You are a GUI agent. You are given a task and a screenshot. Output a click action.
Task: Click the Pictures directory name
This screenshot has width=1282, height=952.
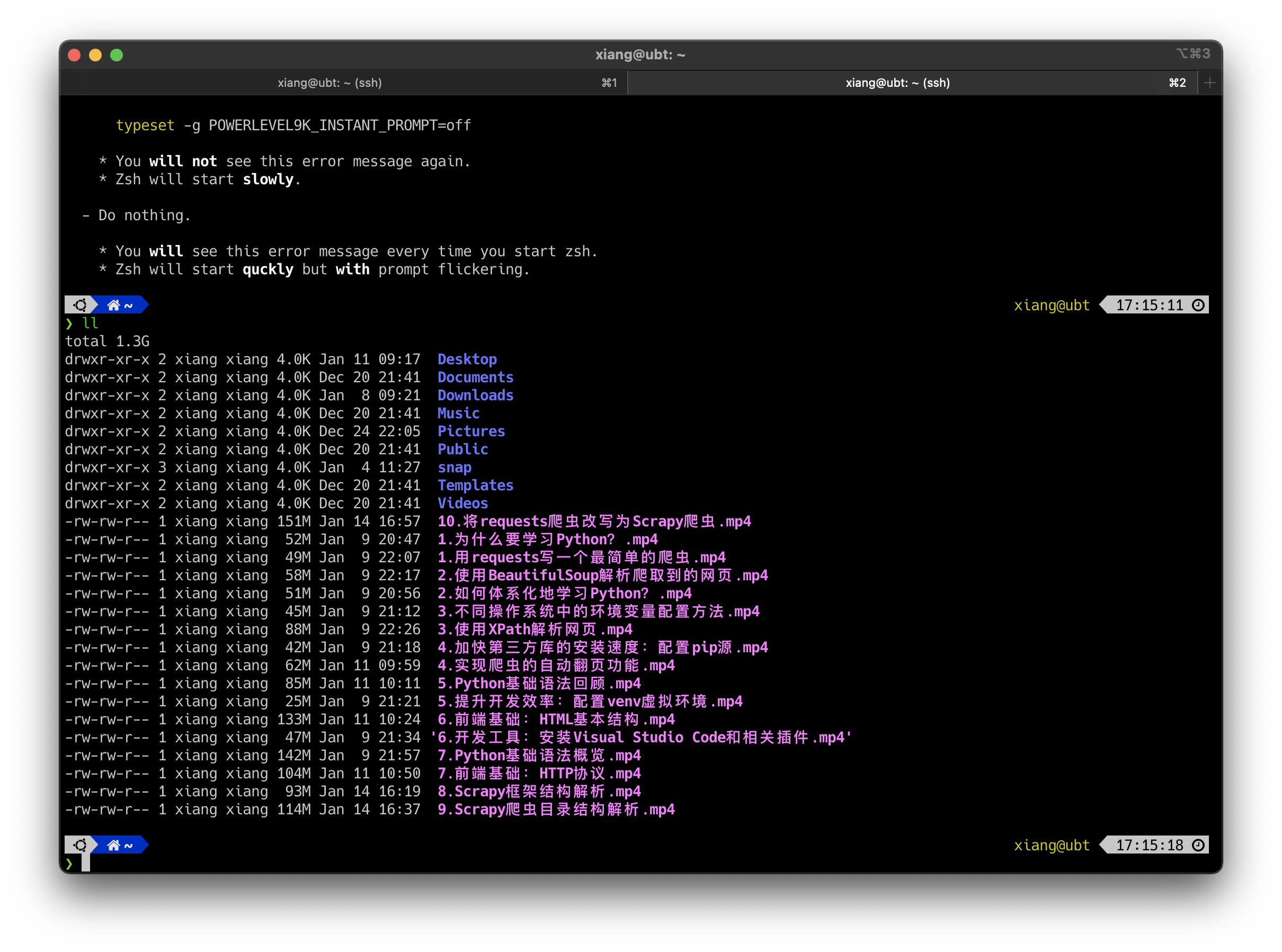[x=471, y=431]
